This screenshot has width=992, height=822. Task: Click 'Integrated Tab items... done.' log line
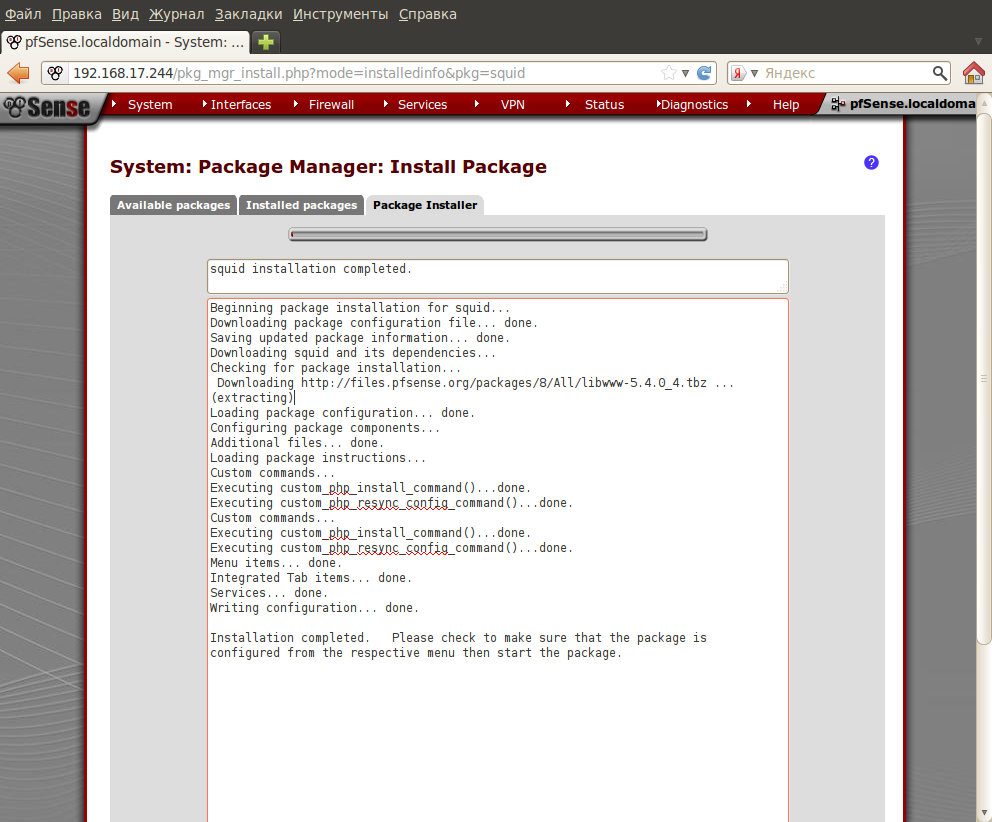coord(311,578)
